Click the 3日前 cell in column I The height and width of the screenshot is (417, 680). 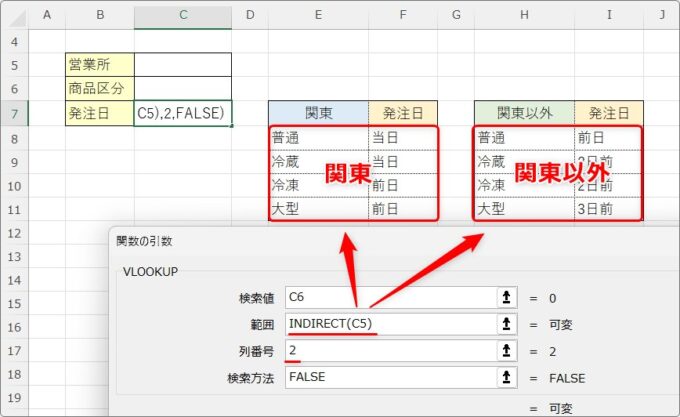[609, 209]
